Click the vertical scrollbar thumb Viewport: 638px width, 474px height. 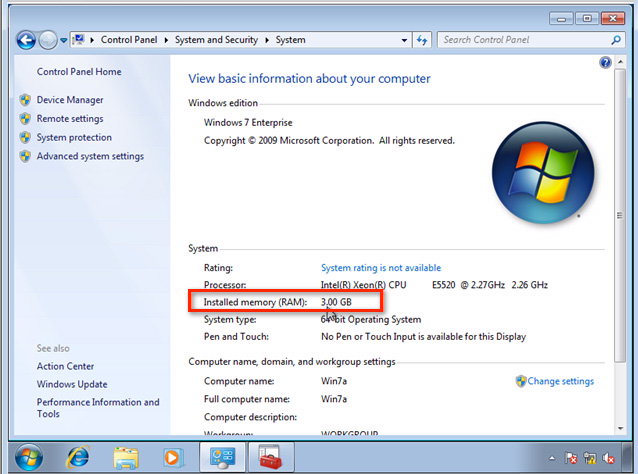click(620, 216)
